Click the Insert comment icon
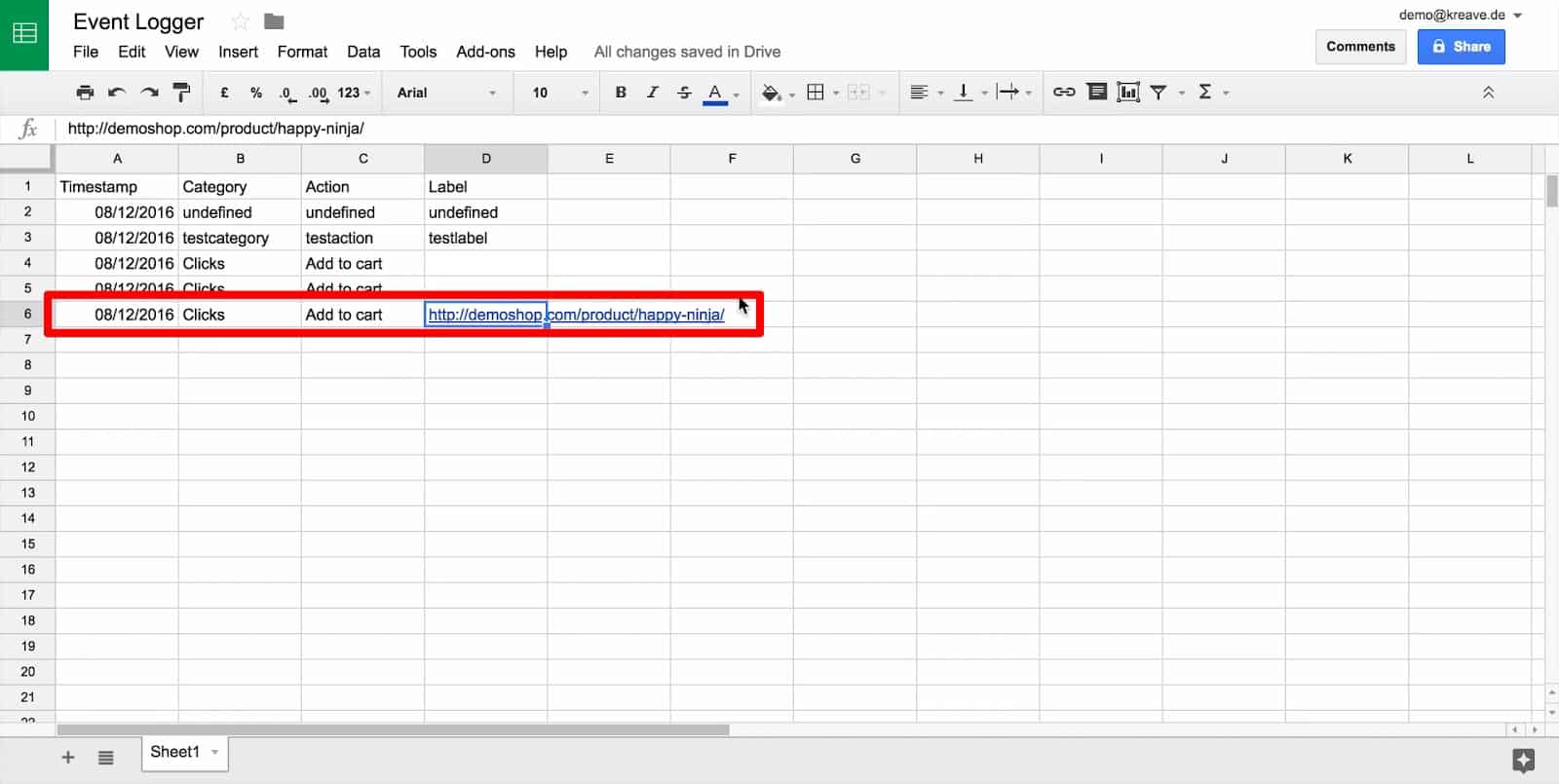This screenshot has width=1559, height=784. point(1096,93)
